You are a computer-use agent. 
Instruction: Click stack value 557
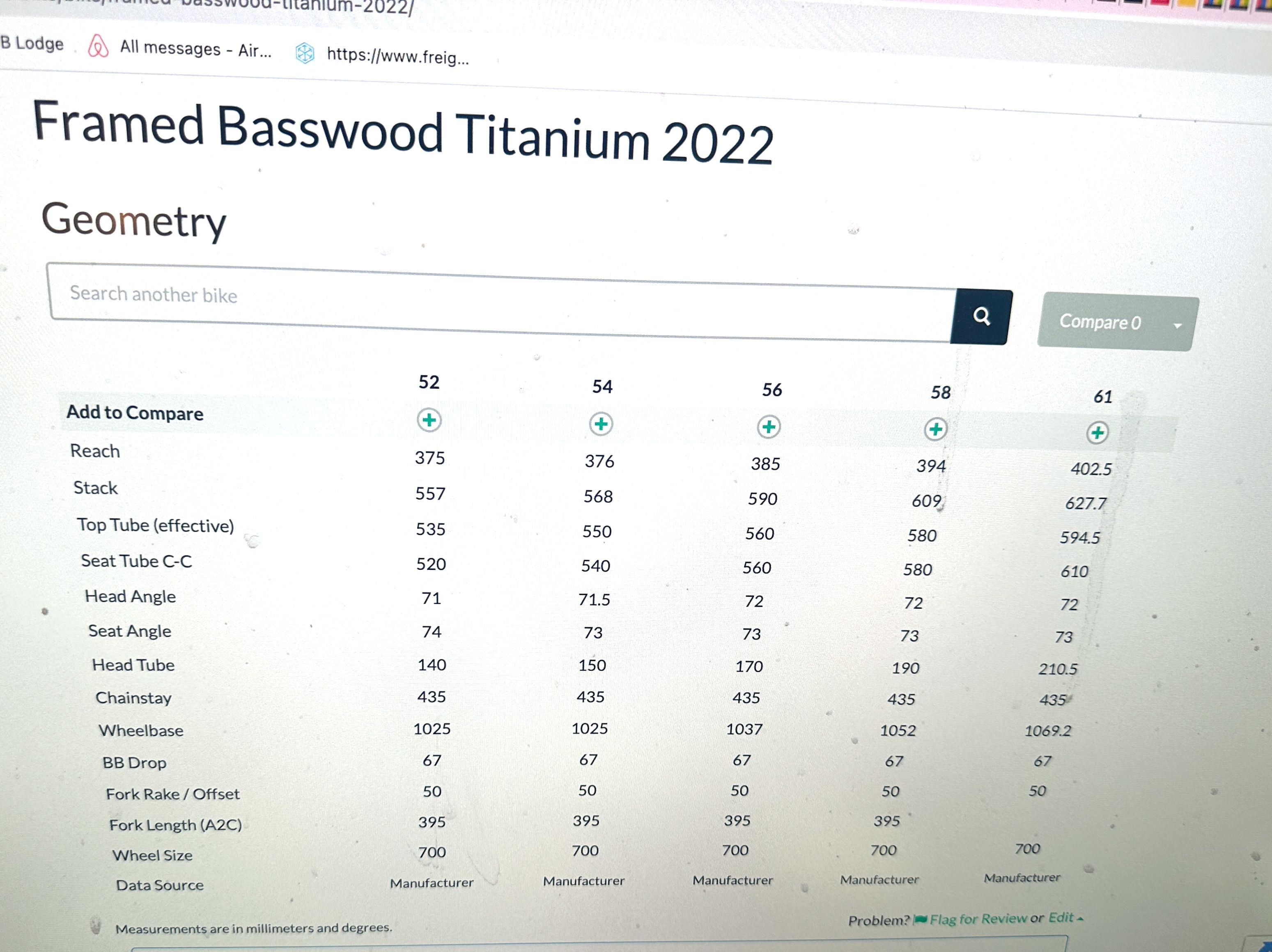point(430,494)
